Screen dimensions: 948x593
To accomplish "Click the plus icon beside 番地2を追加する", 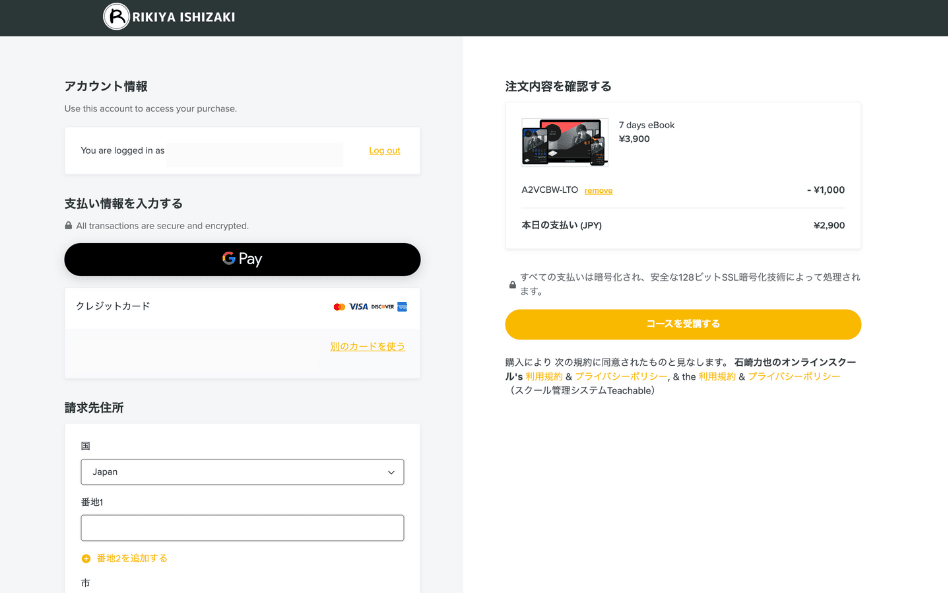I will (x=86, y=559).
